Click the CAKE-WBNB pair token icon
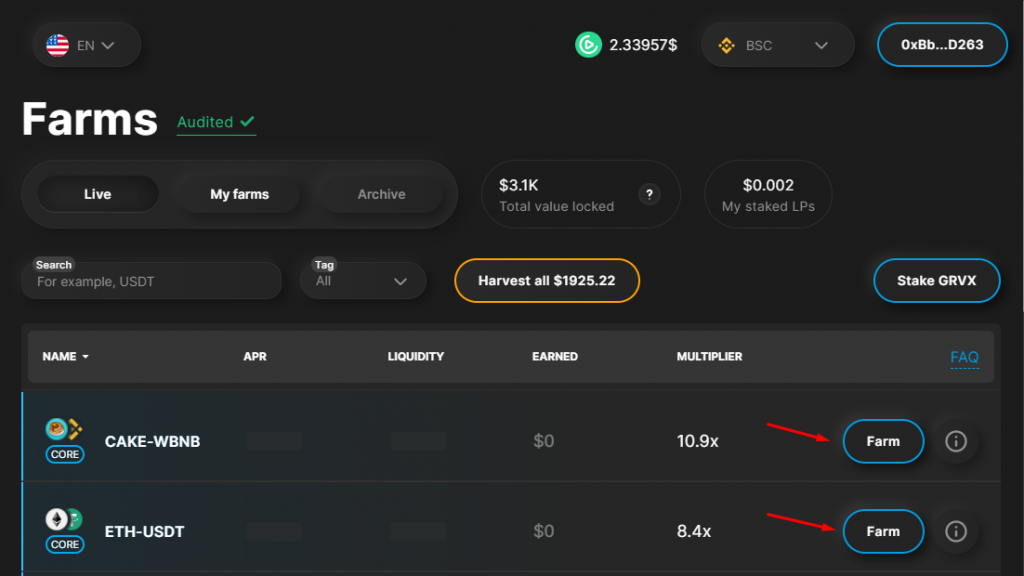The height and width of the screenshot is (576, 1024). coord(64,430)
